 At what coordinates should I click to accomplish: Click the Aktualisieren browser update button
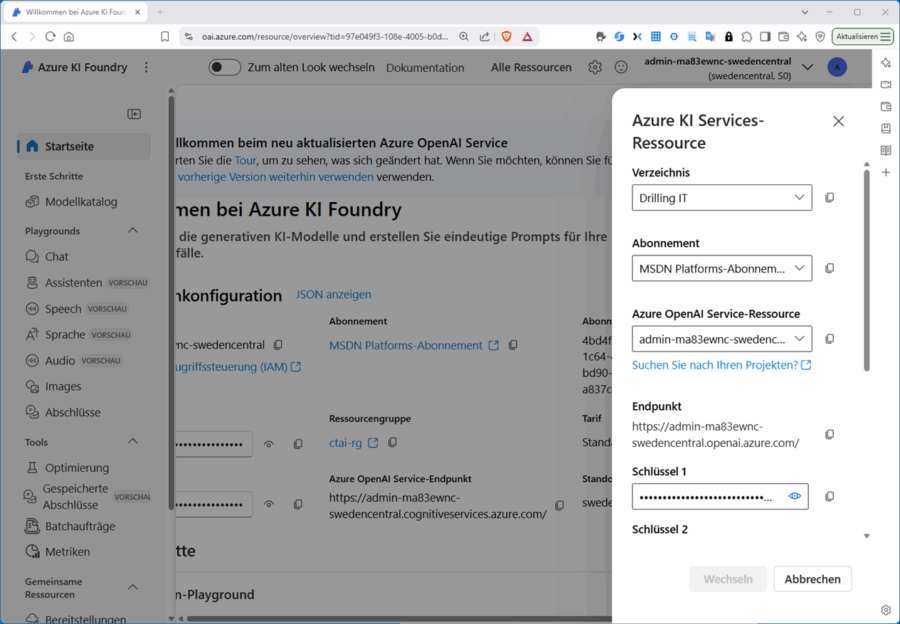[x=863, y=36]
